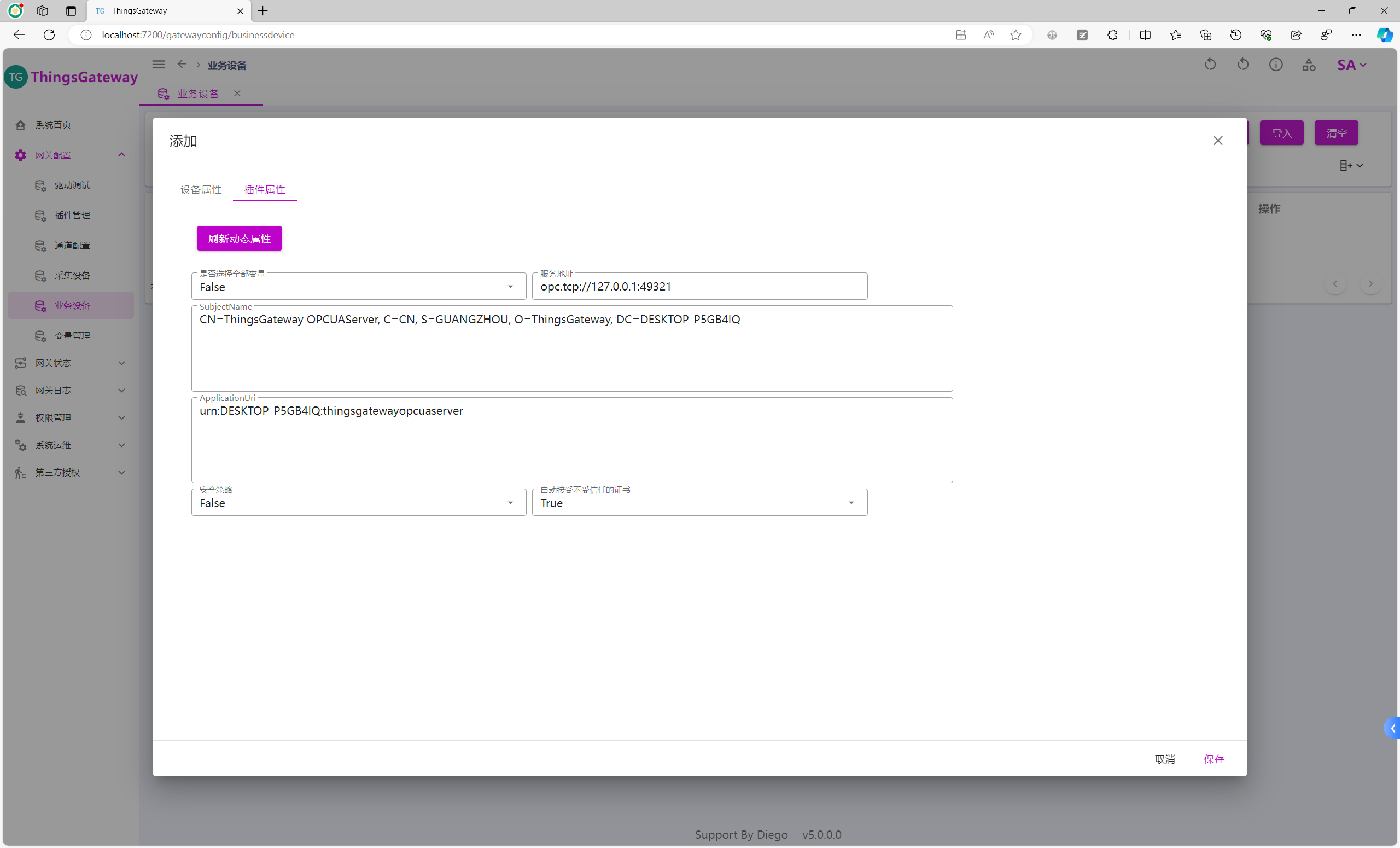Select the 插件属性 tab

[x=264, y=189]
